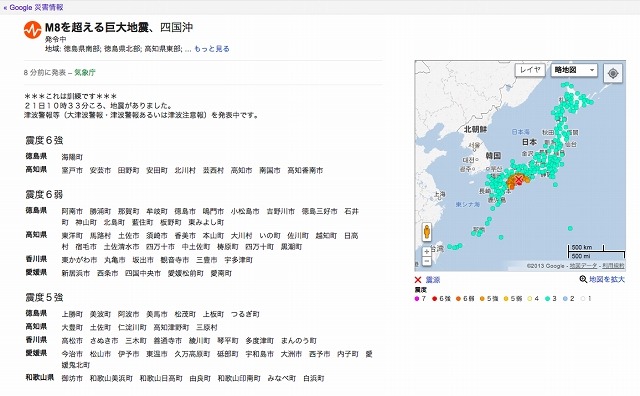
Task: Click 海陽町 under 震度6強
Action: (72, 157)
